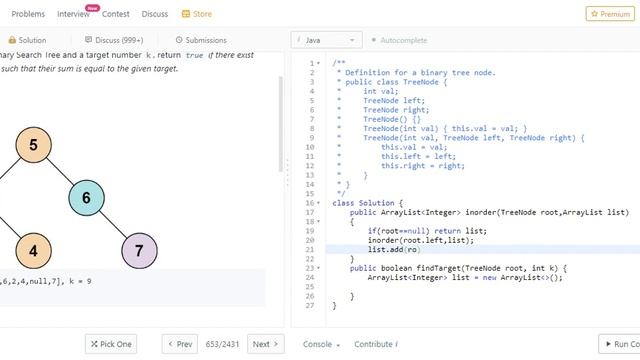This screenshot has height=360, width=640.
Task: Collapse findTarget method at line 23
Action: click(318, 268)
